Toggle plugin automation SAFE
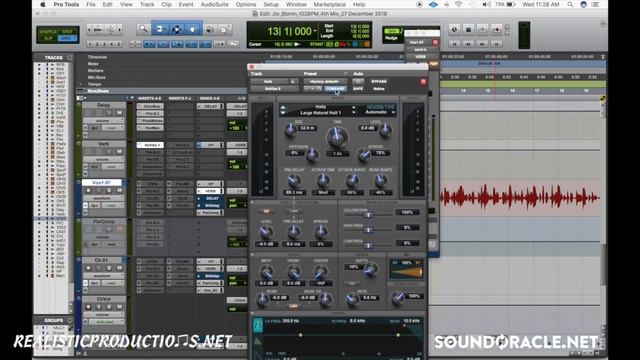Image resolution: width=640 pixels, height=360 pixels. point(358,89)
